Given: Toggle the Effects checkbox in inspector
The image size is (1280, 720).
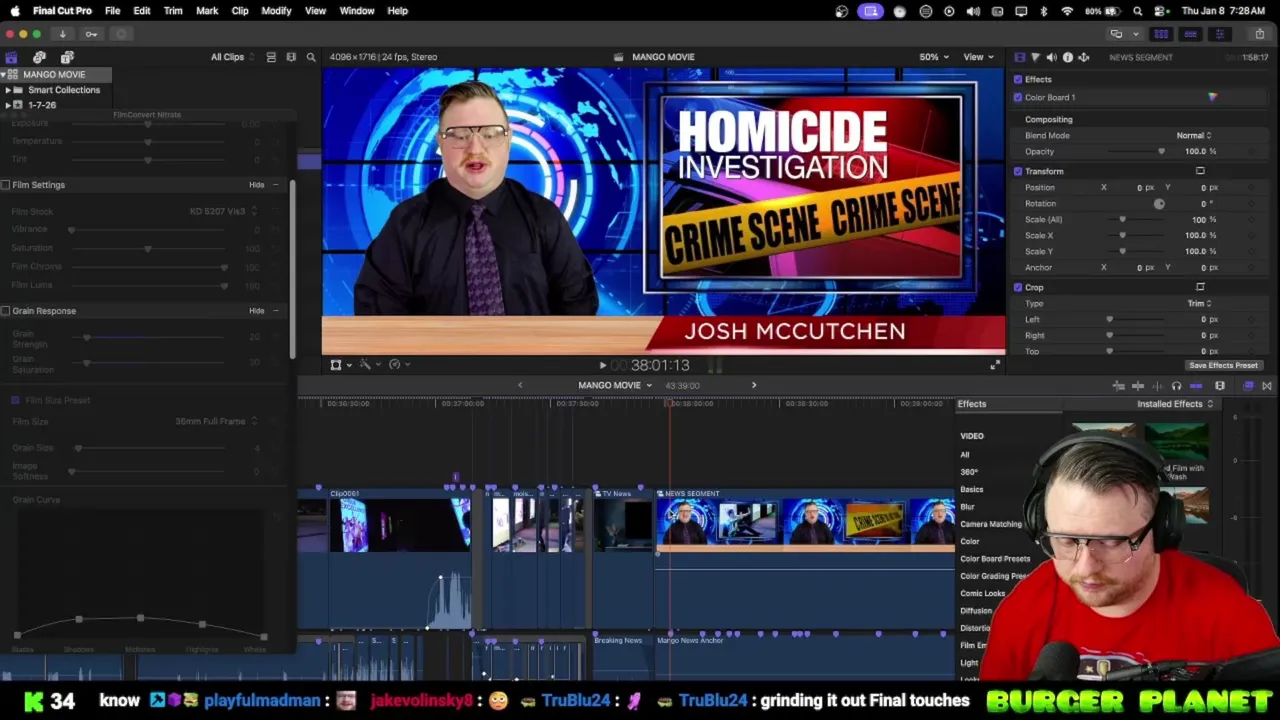Looking at the screenshot, I should pos(1018,79).
